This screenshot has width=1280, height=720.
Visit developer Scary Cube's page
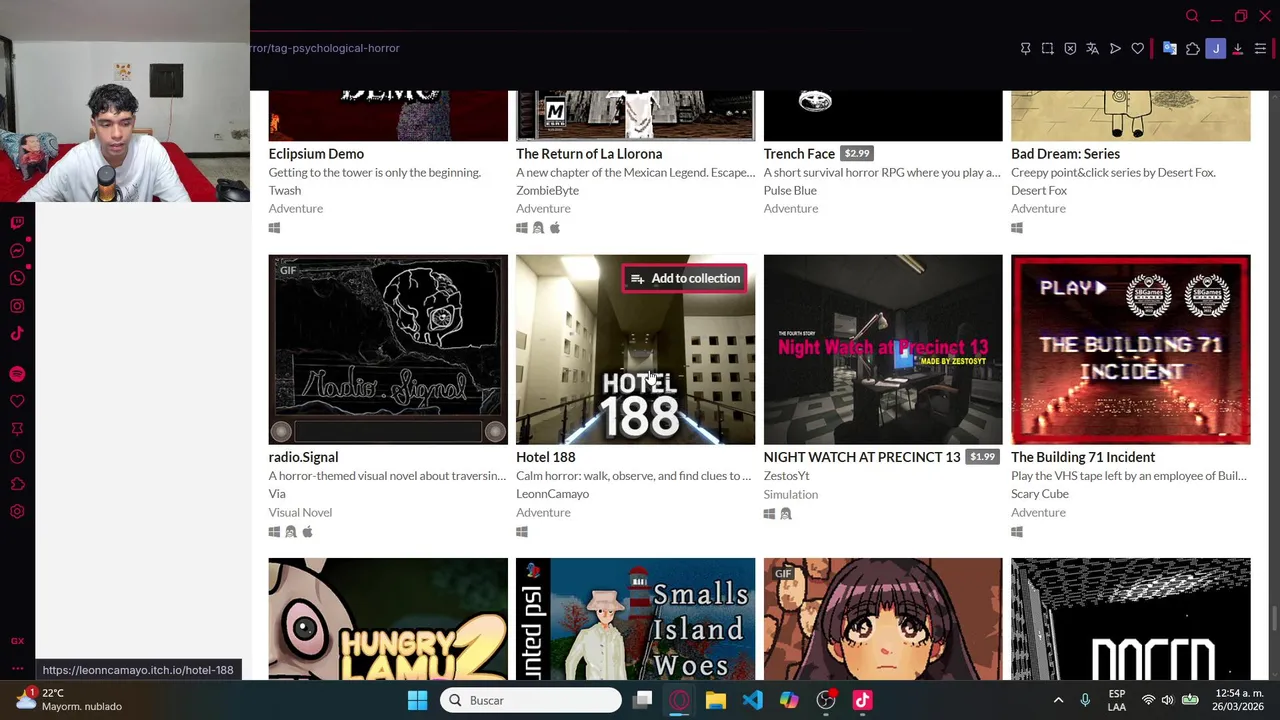point(1040,493)
